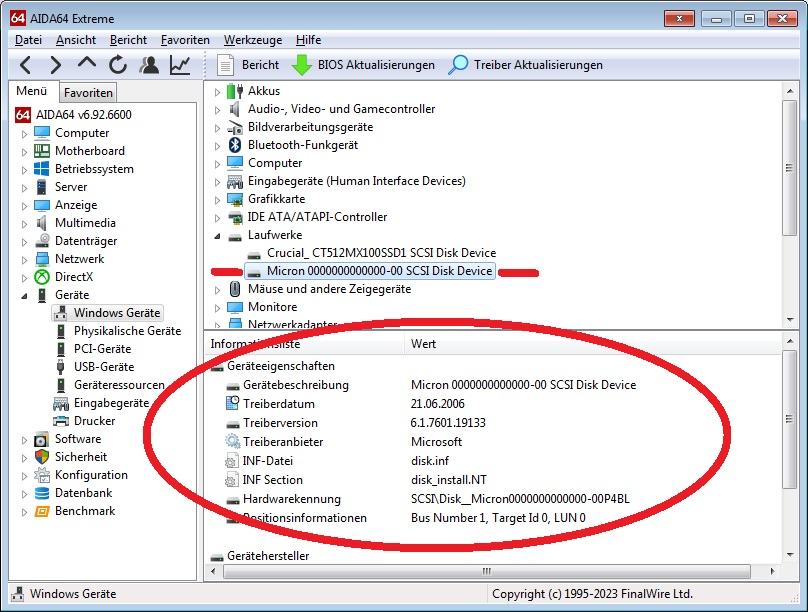Open the Werkzeuge menu
The width and height of the screenshot is (808, 612).
click(253, 40)
